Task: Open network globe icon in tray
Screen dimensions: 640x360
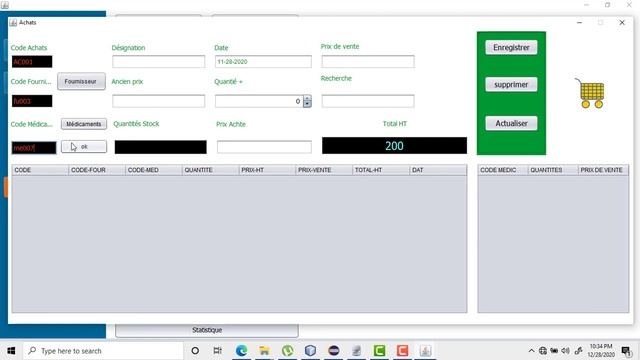Action: [542, 351]
